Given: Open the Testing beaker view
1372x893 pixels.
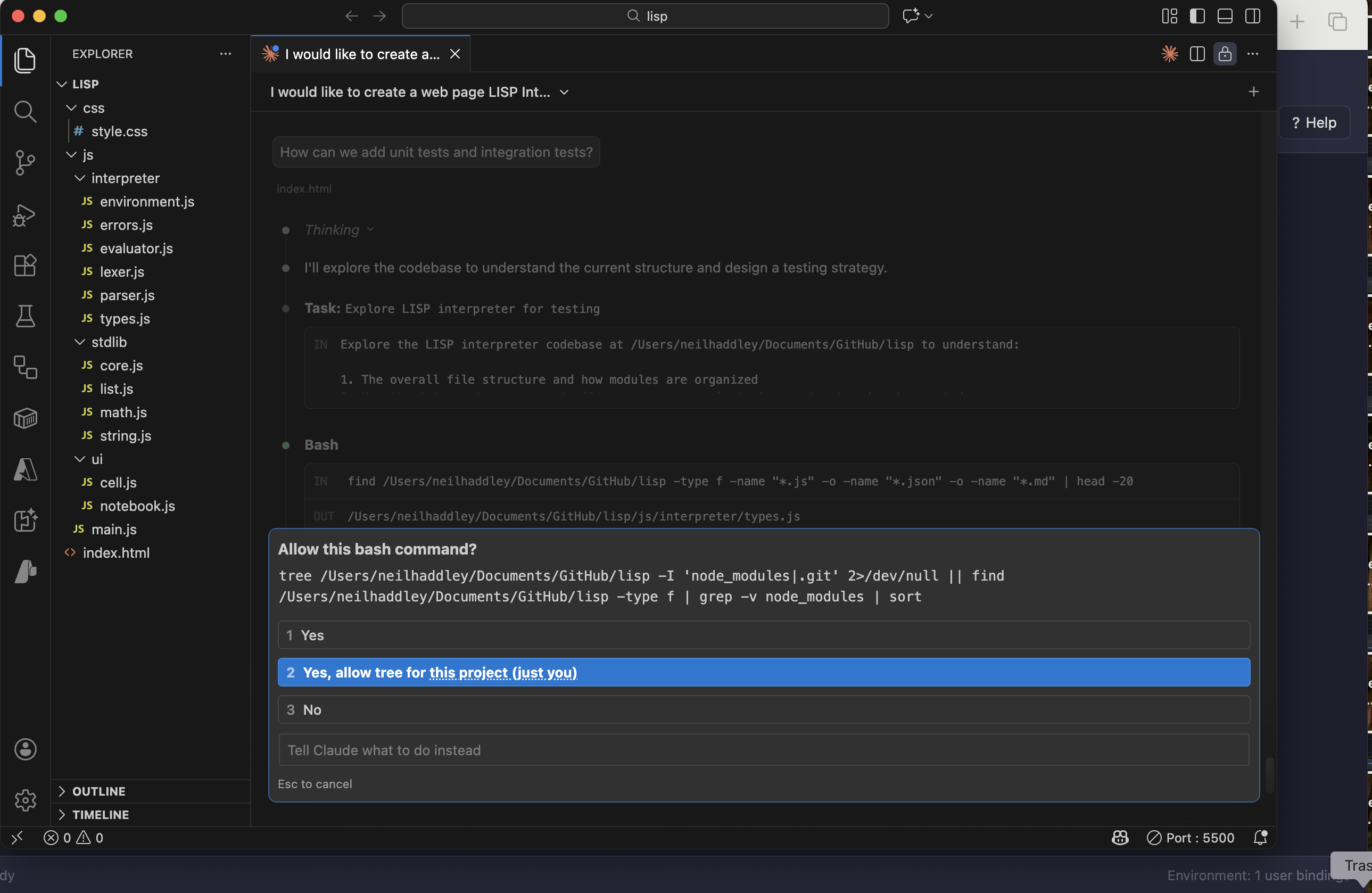Looking at the screenshot, I should (x=26, y=317).
